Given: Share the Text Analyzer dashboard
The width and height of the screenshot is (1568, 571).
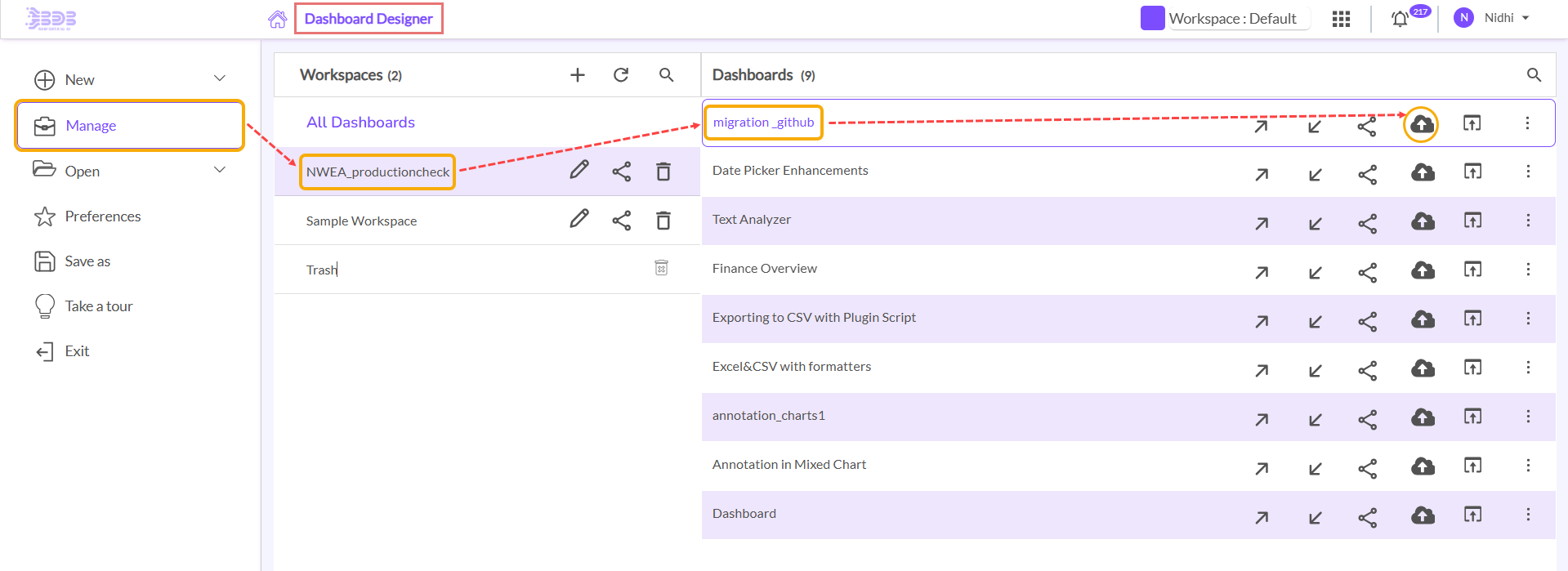Looking at the screenshot, I should pyautogui.click(x=1367, y=222).
